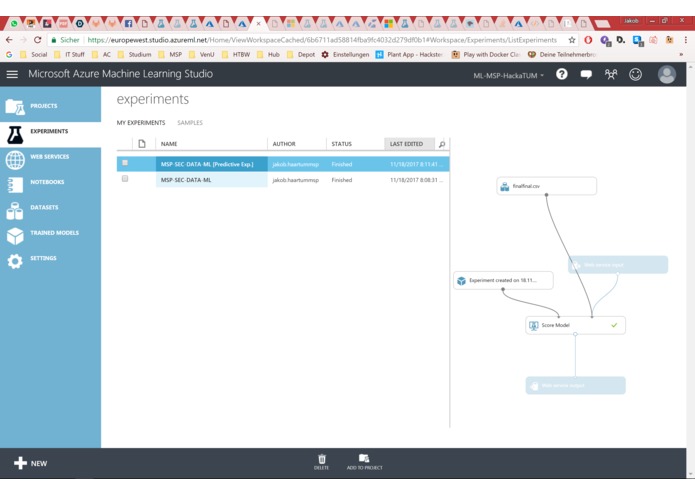
Task: Click the help question mark icon
Action: pyautogui.click(x=562, y=74)
